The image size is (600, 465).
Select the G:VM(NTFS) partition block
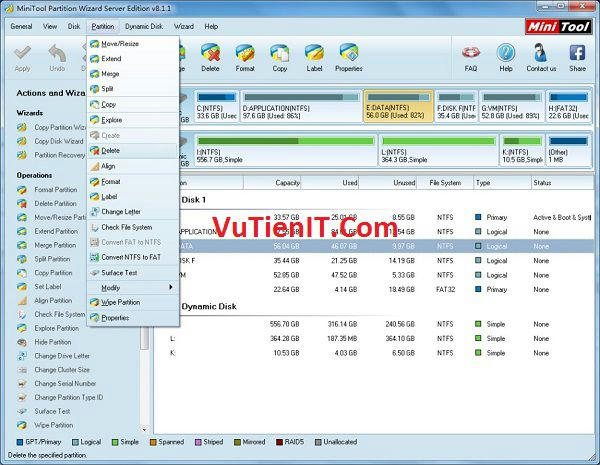(511, 106)
